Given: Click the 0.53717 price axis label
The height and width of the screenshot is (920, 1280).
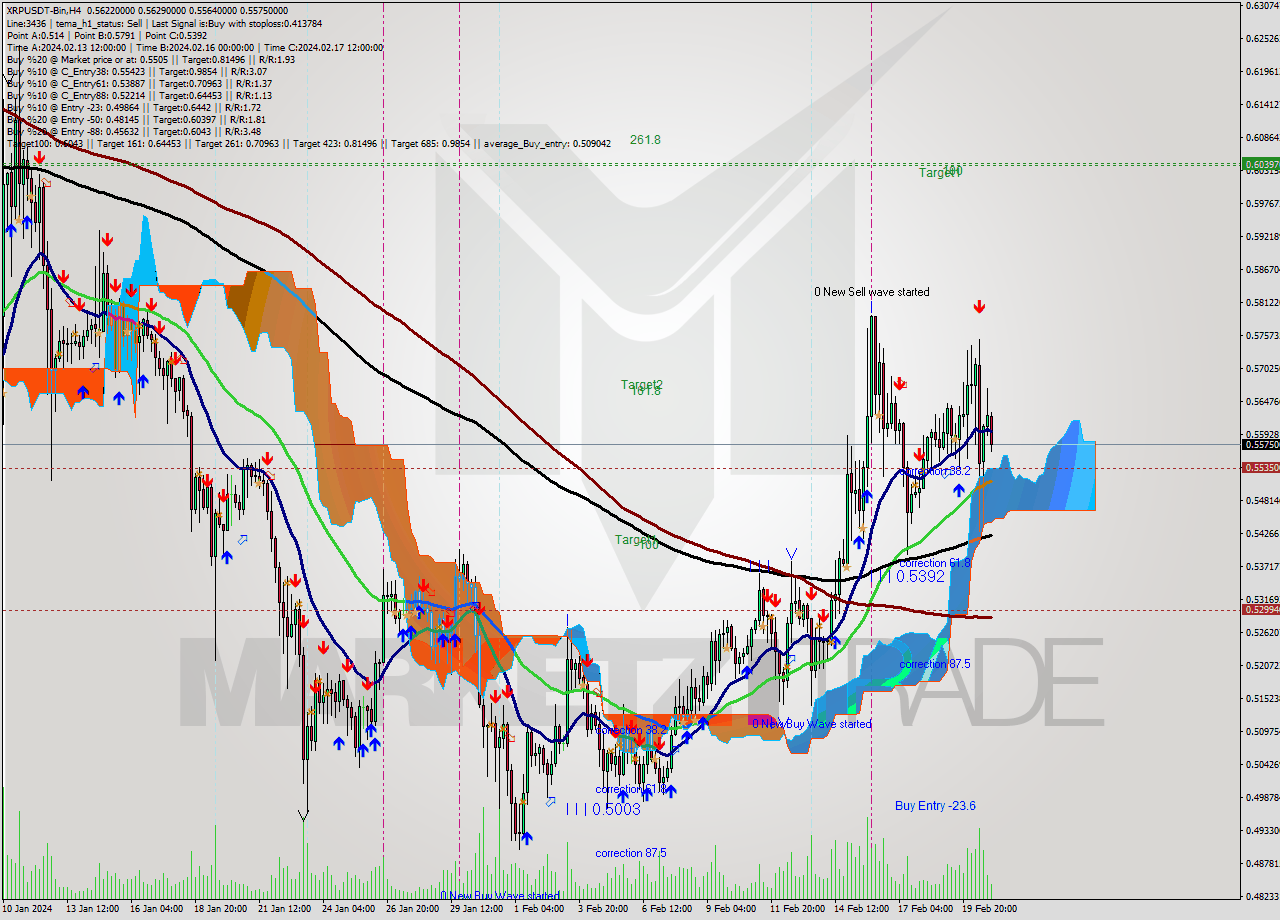Looking at the screenshot, I should point(1261,567).
